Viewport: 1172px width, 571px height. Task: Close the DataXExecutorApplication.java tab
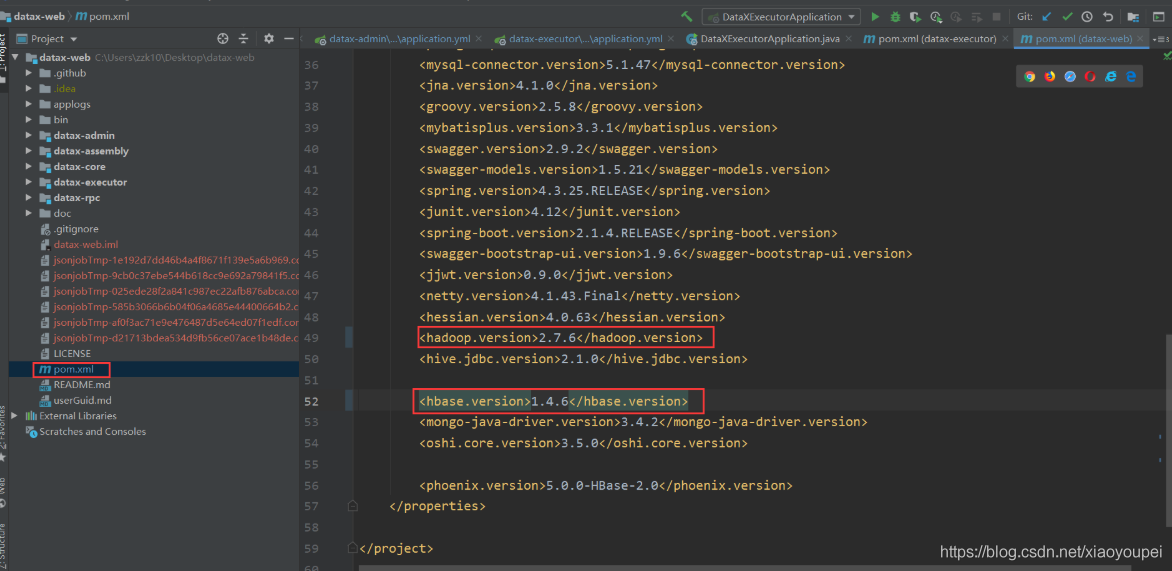click(846, 39)
